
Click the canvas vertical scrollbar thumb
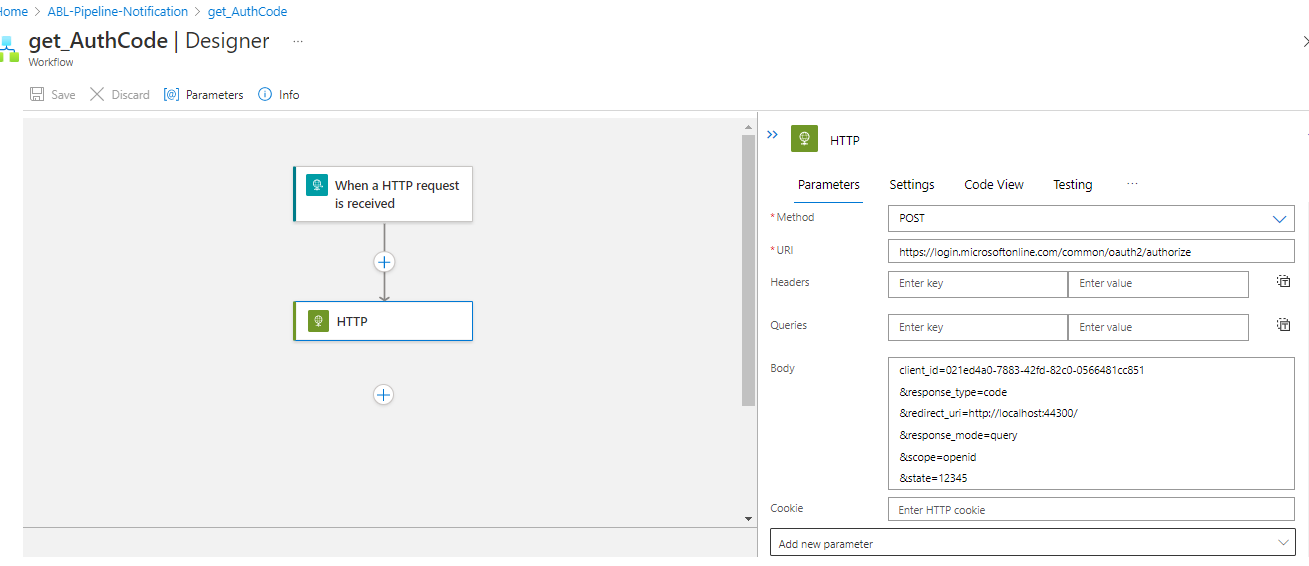748,270
